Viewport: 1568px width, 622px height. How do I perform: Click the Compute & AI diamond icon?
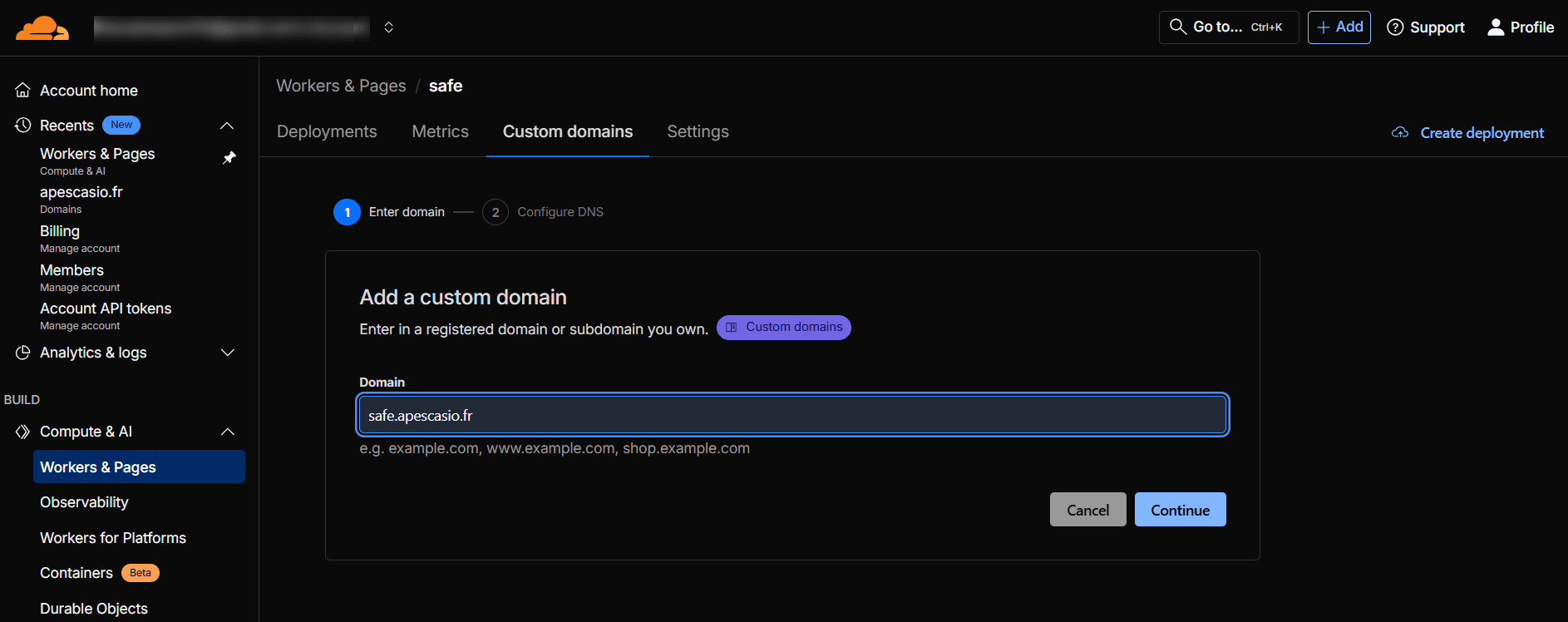coord(23,432)
